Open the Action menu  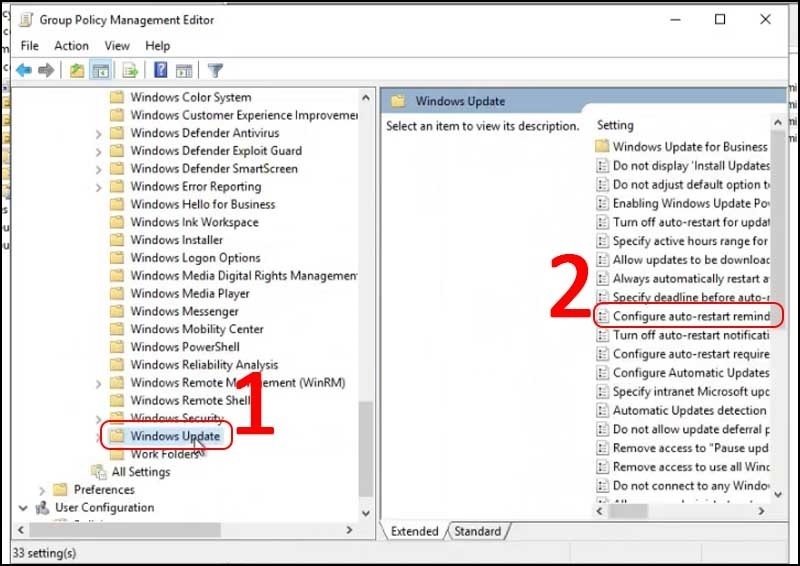71,46
